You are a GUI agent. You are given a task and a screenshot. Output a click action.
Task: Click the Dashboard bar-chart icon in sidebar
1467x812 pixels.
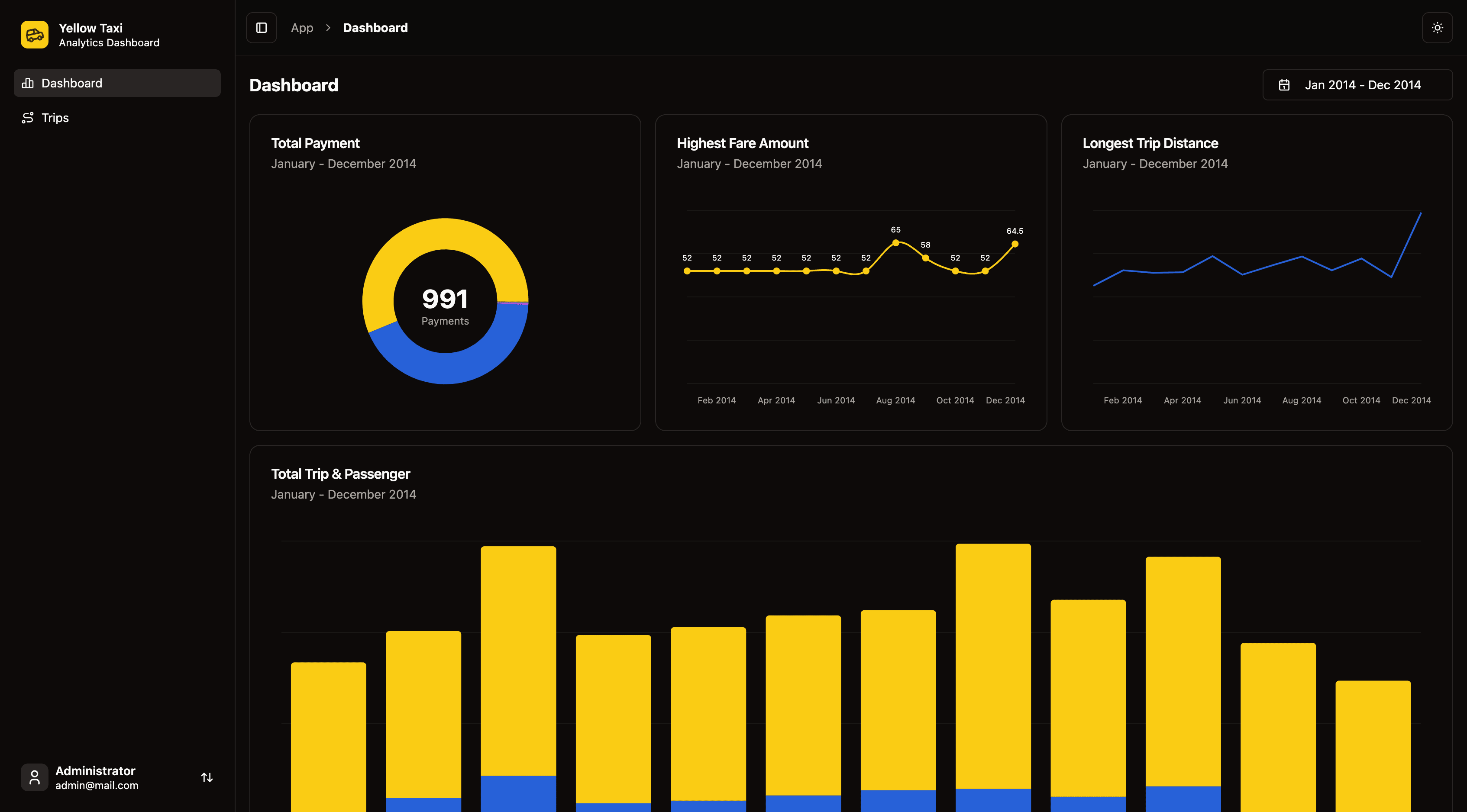click(28, 83)
